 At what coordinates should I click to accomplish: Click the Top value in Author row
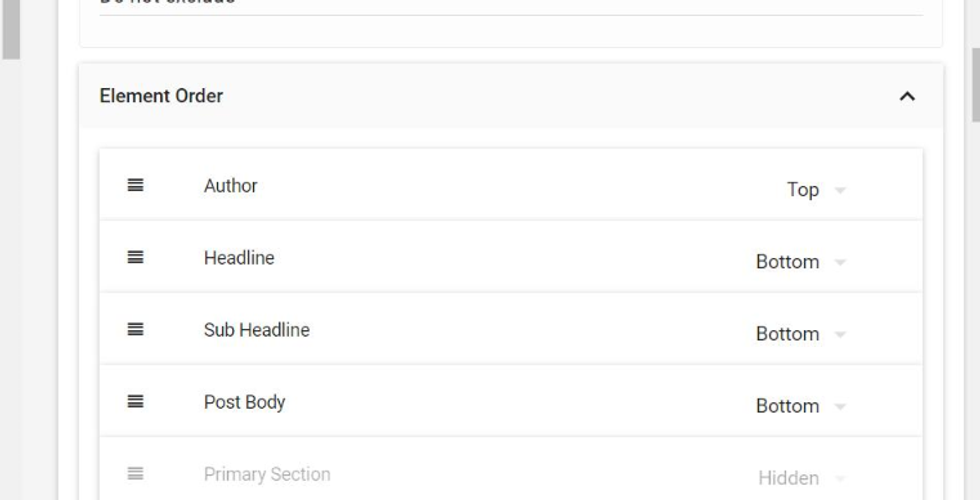click(x=803, y=190)
